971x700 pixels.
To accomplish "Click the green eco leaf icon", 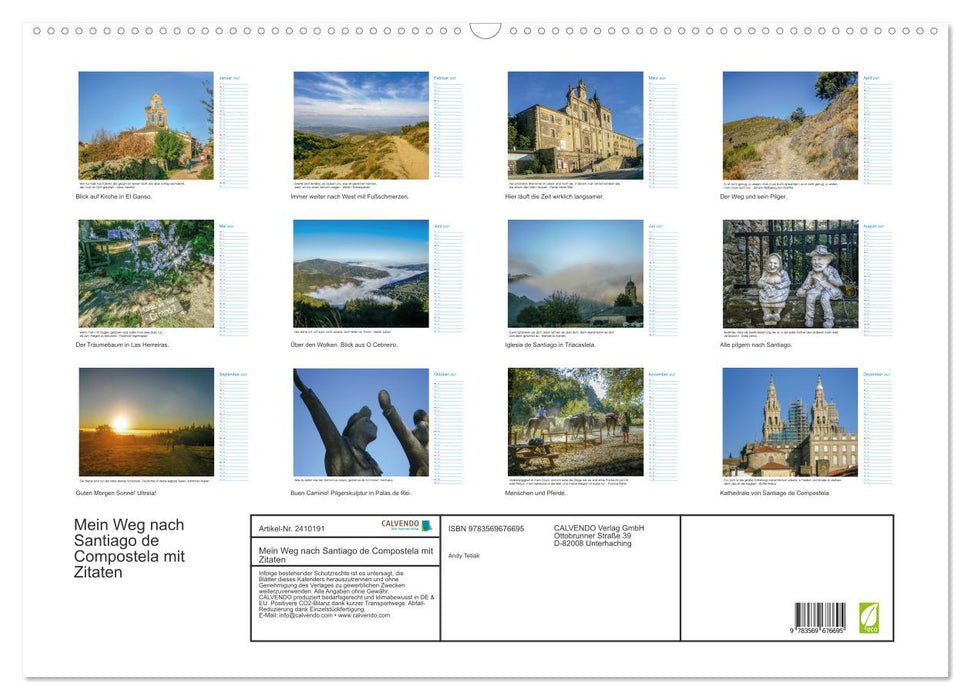I will pyautogui.click(x=868, y=618).
